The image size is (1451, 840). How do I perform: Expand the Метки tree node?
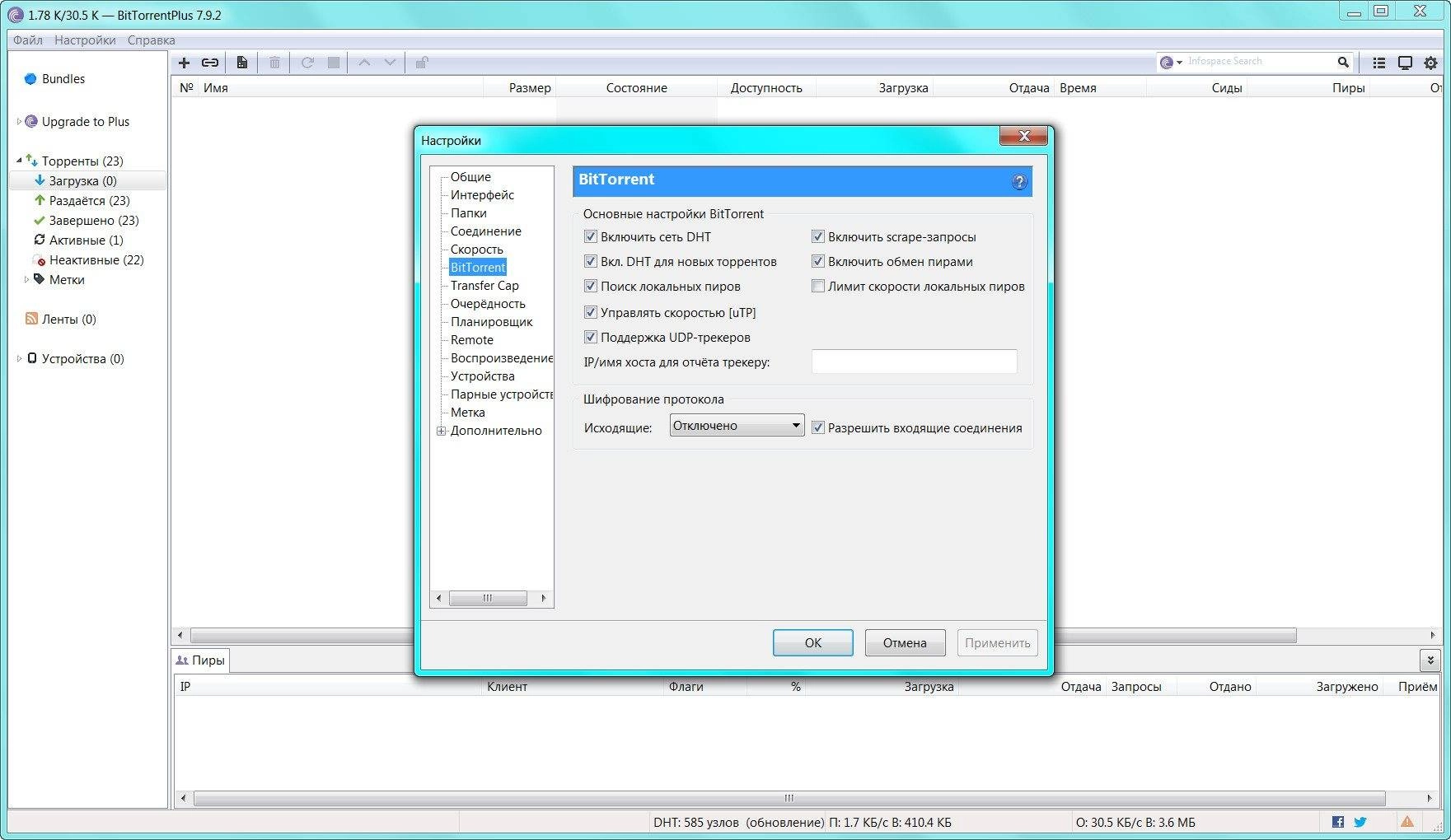click(26, 280)
